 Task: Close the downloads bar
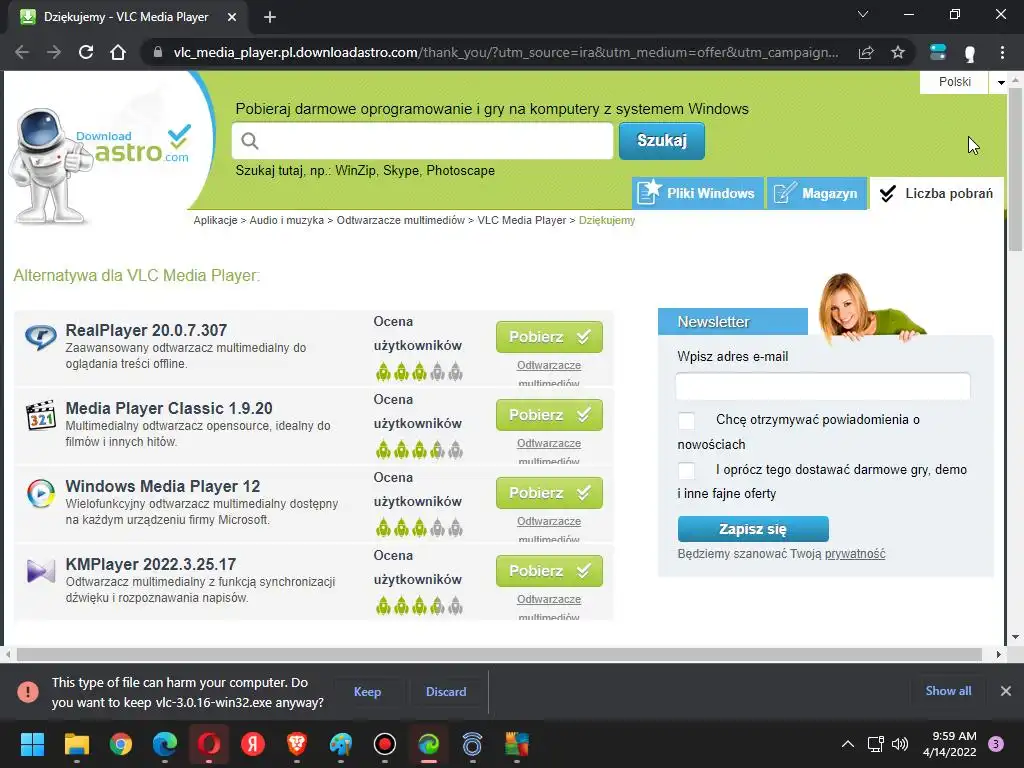(1006, 691)
